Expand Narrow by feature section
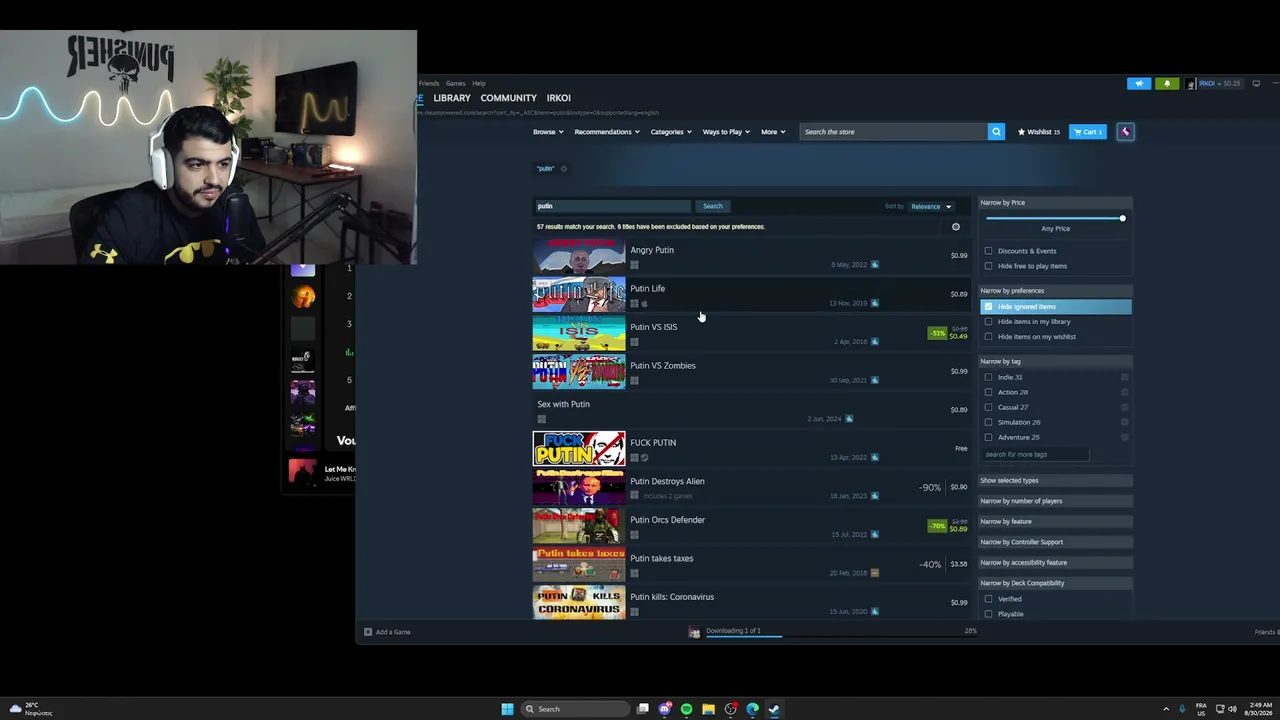Screen dimensions: 1280x720 (1055, 522)
